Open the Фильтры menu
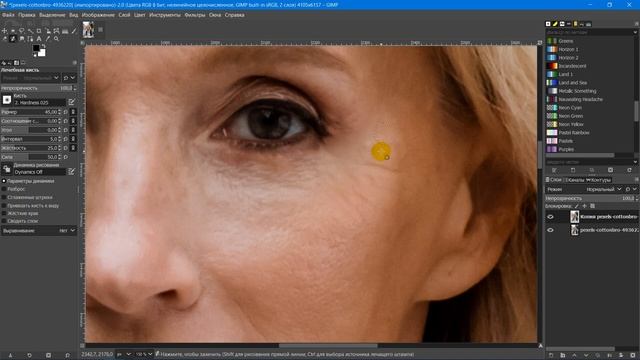This screenshot has height=360, width=640. (195, 15)
